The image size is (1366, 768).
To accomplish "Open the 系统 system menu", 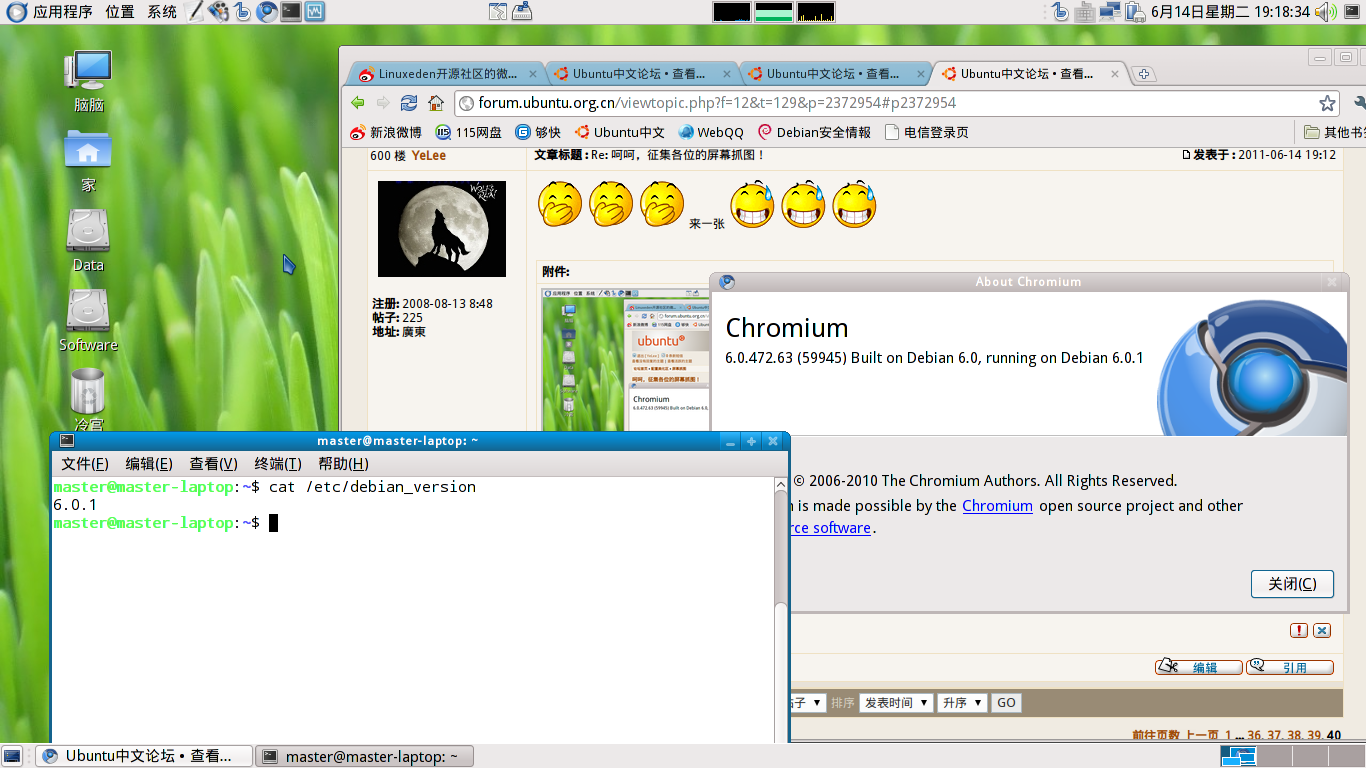I will point(162,12).
